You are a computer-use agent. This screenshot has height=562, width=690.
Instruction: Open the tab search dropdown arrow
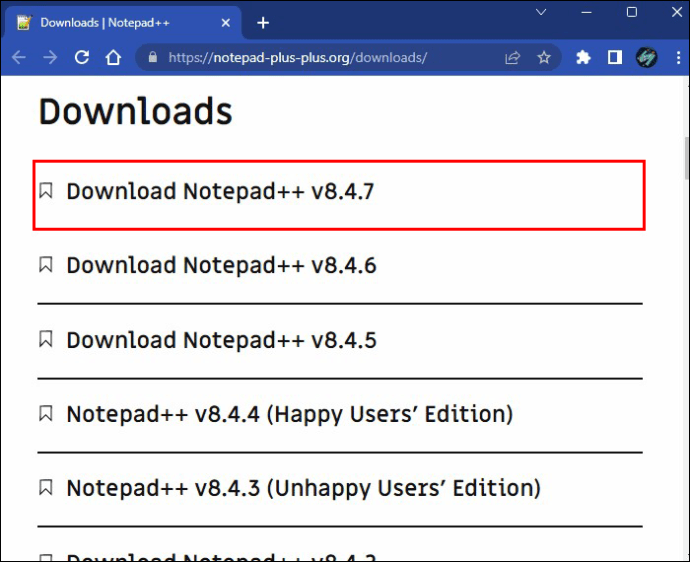[541, 12]
